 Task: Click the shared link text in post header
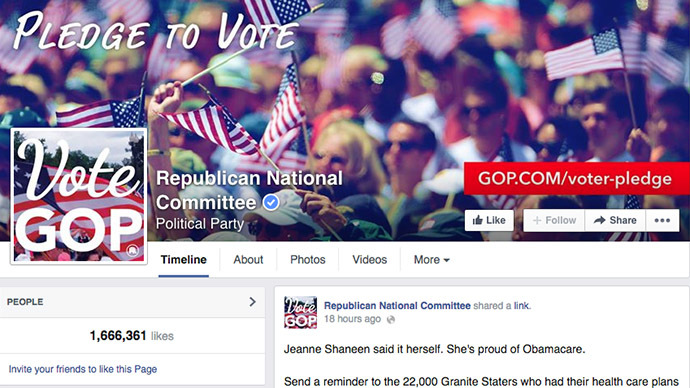click(x=521, y=306)
